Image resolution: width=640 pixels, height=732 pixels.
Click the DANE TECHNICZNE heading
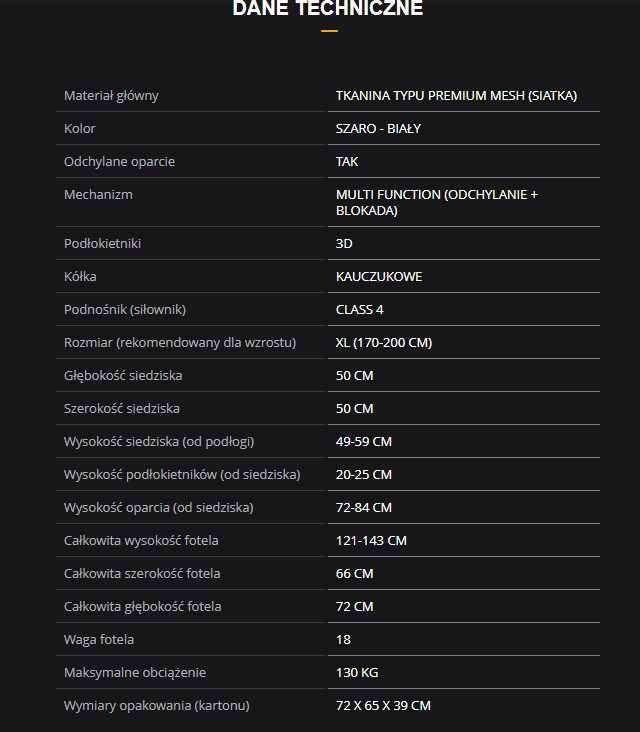coord(328,9)
